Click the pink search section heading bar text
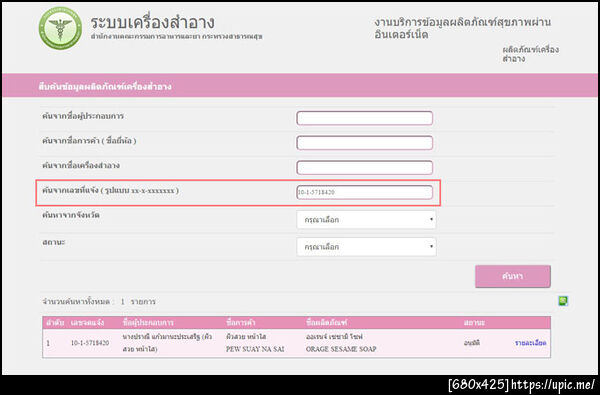The width and height of the screenshot is (600, 395). pyautogui.click(x=104, y=87)
